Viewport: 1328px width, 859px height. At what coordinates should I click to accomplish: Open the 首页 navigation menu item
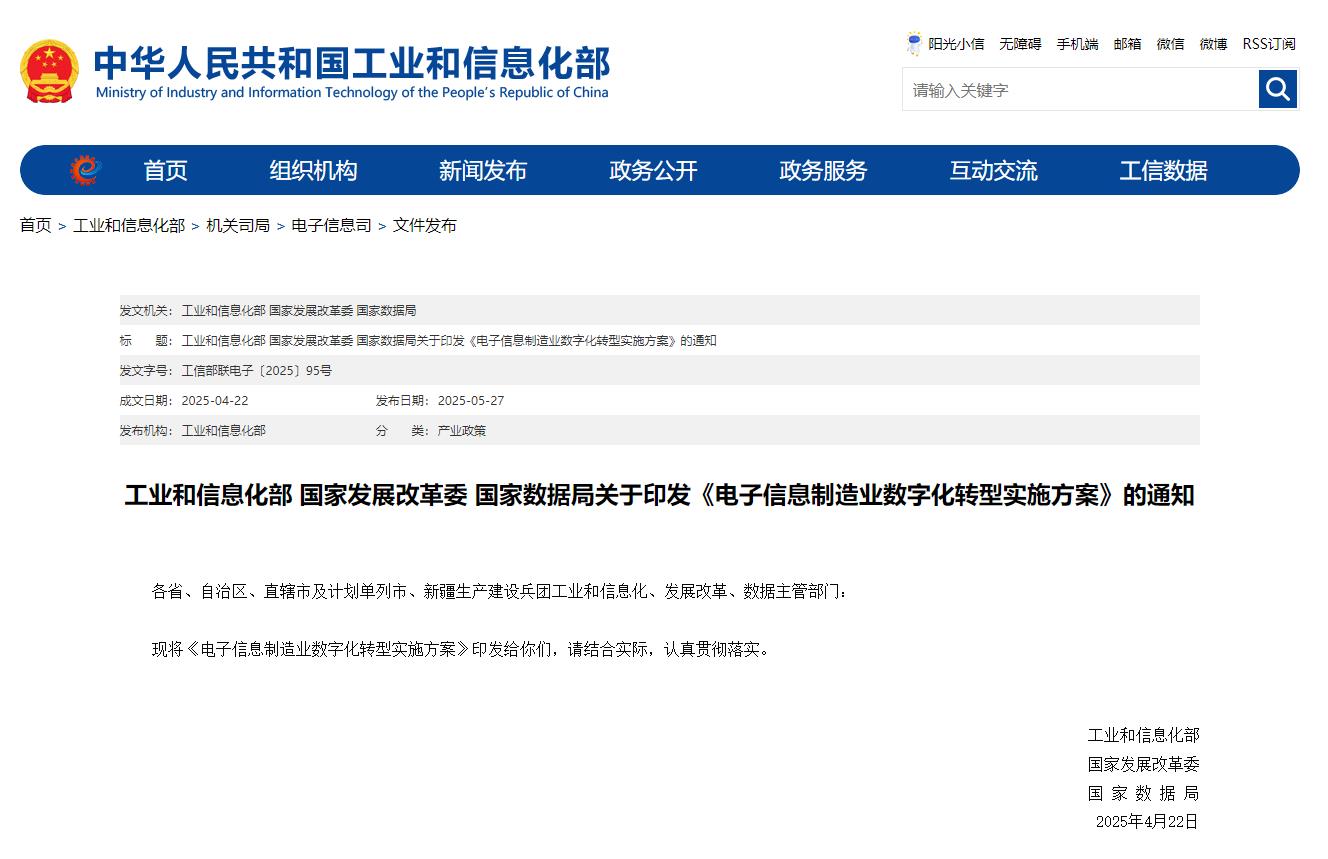(165, 171)
